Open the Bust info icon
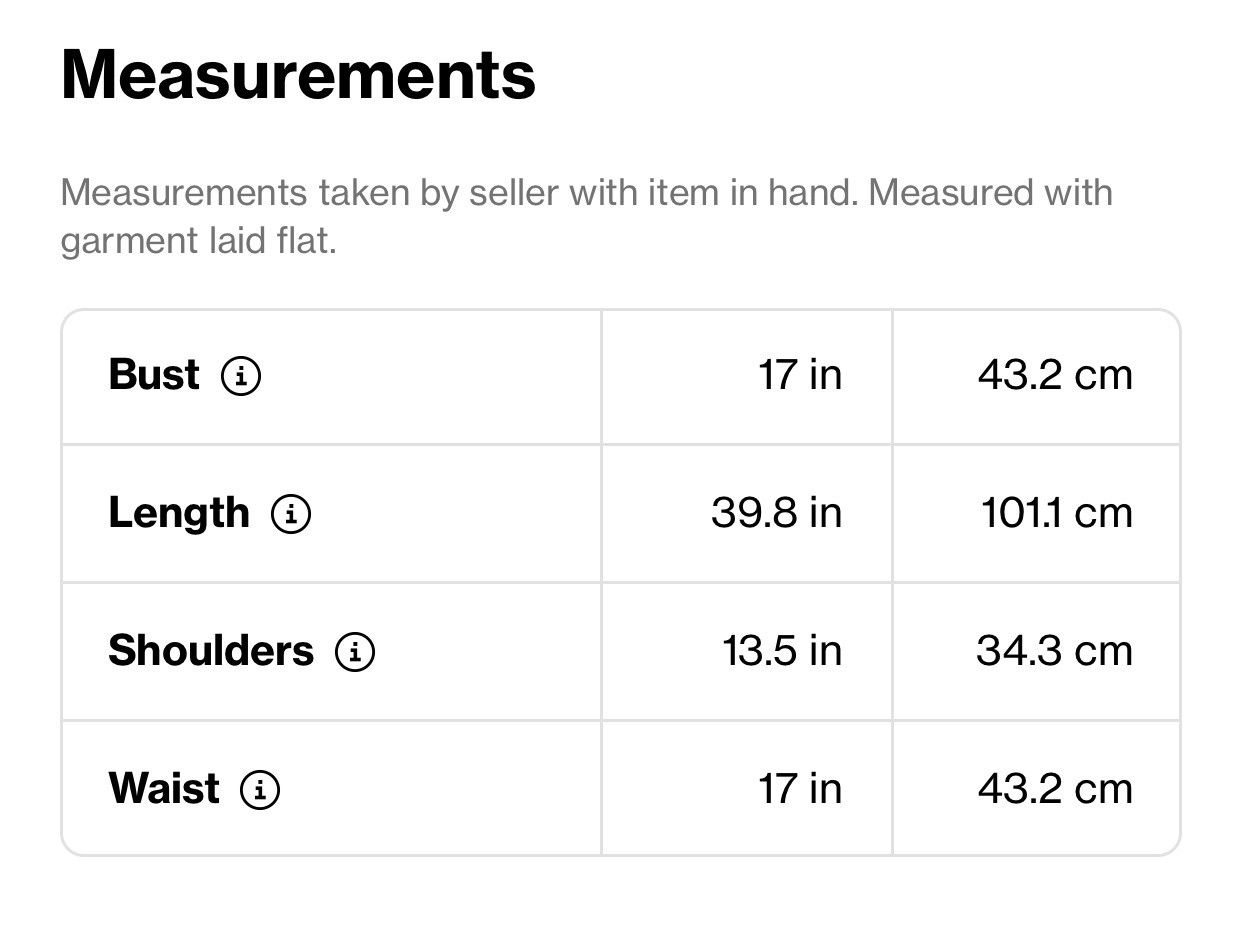 [241, 376]
